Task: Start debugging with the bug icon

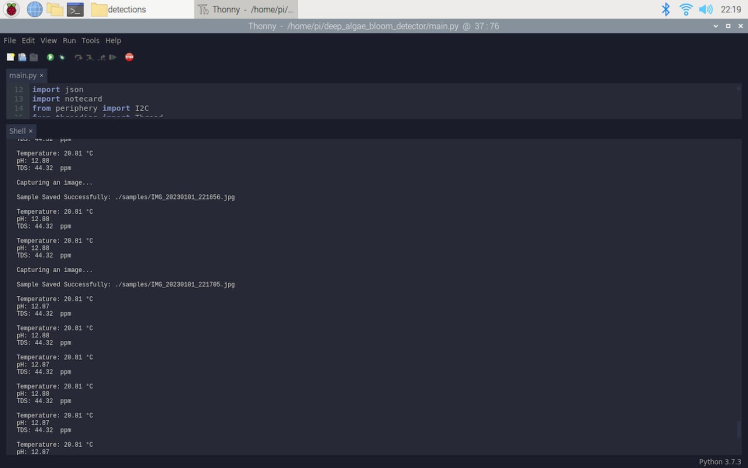Action: coord(62,57)
